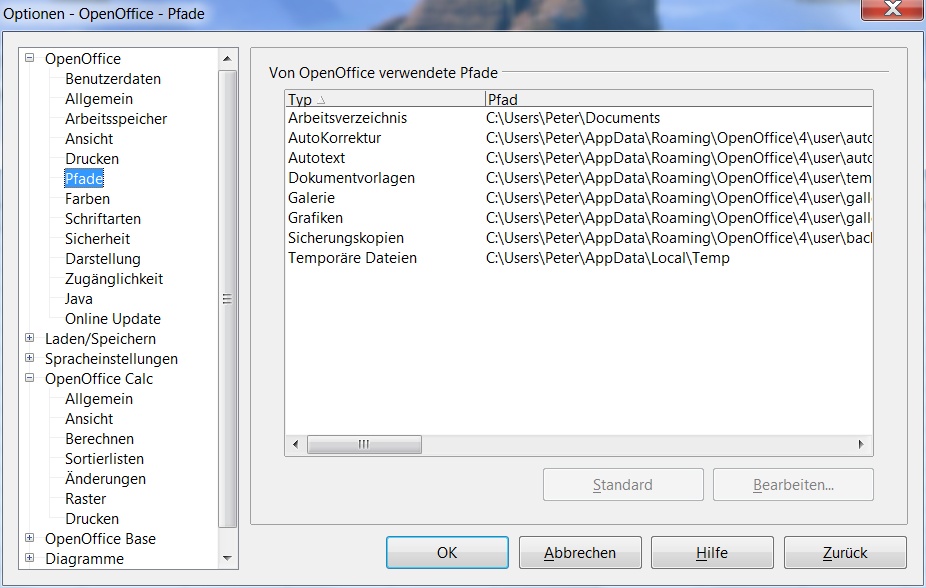Image resolution: width=926 pixels, height=588 pixels.
Task: Open the Sicherheit settings
Action: pyautogui.click(x=97, y=239)
